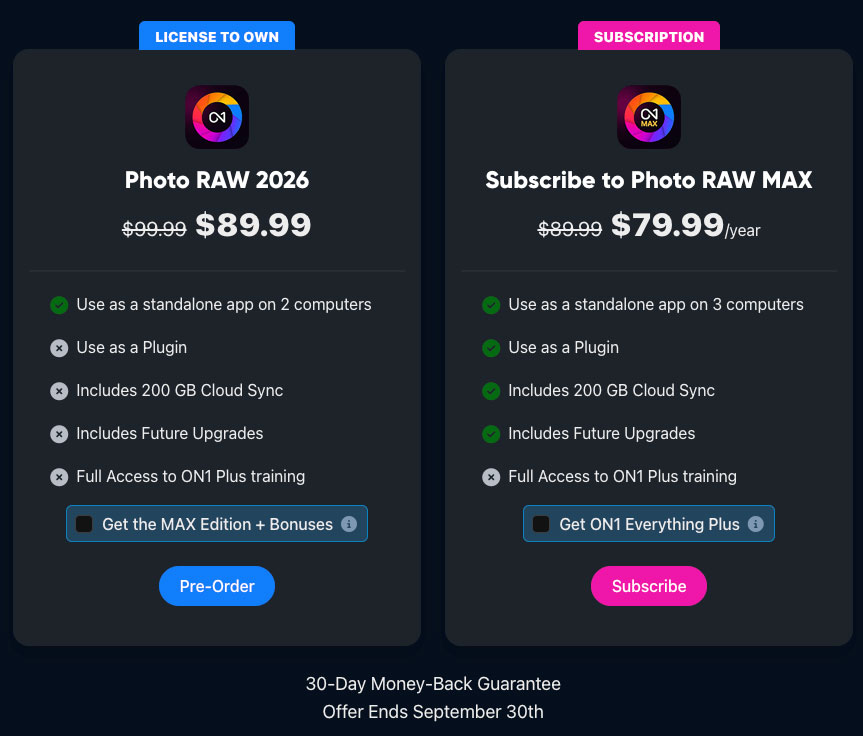Click green check for standalone app on 3 computers
Viewport: 863px width, 736px height.
(491, 305)
